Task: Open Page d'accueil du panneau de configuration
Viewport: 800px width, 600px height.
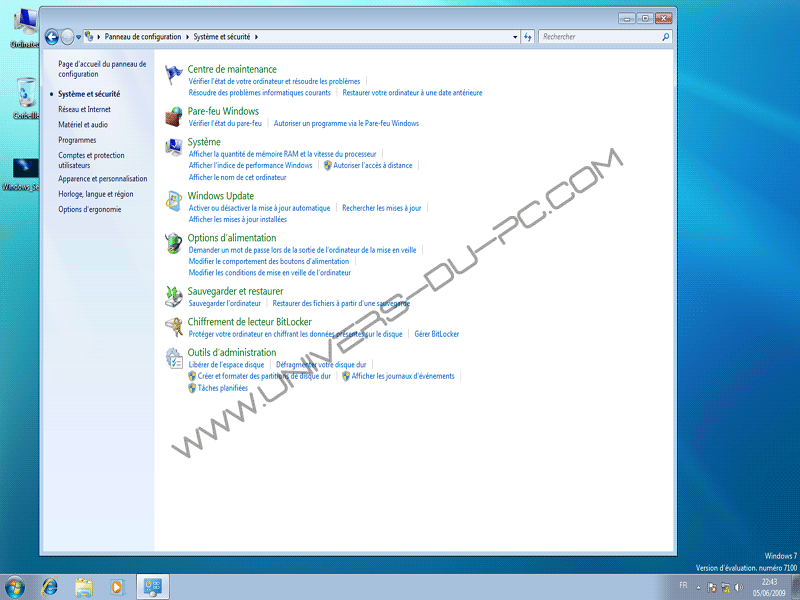Action: pos(102,69)
